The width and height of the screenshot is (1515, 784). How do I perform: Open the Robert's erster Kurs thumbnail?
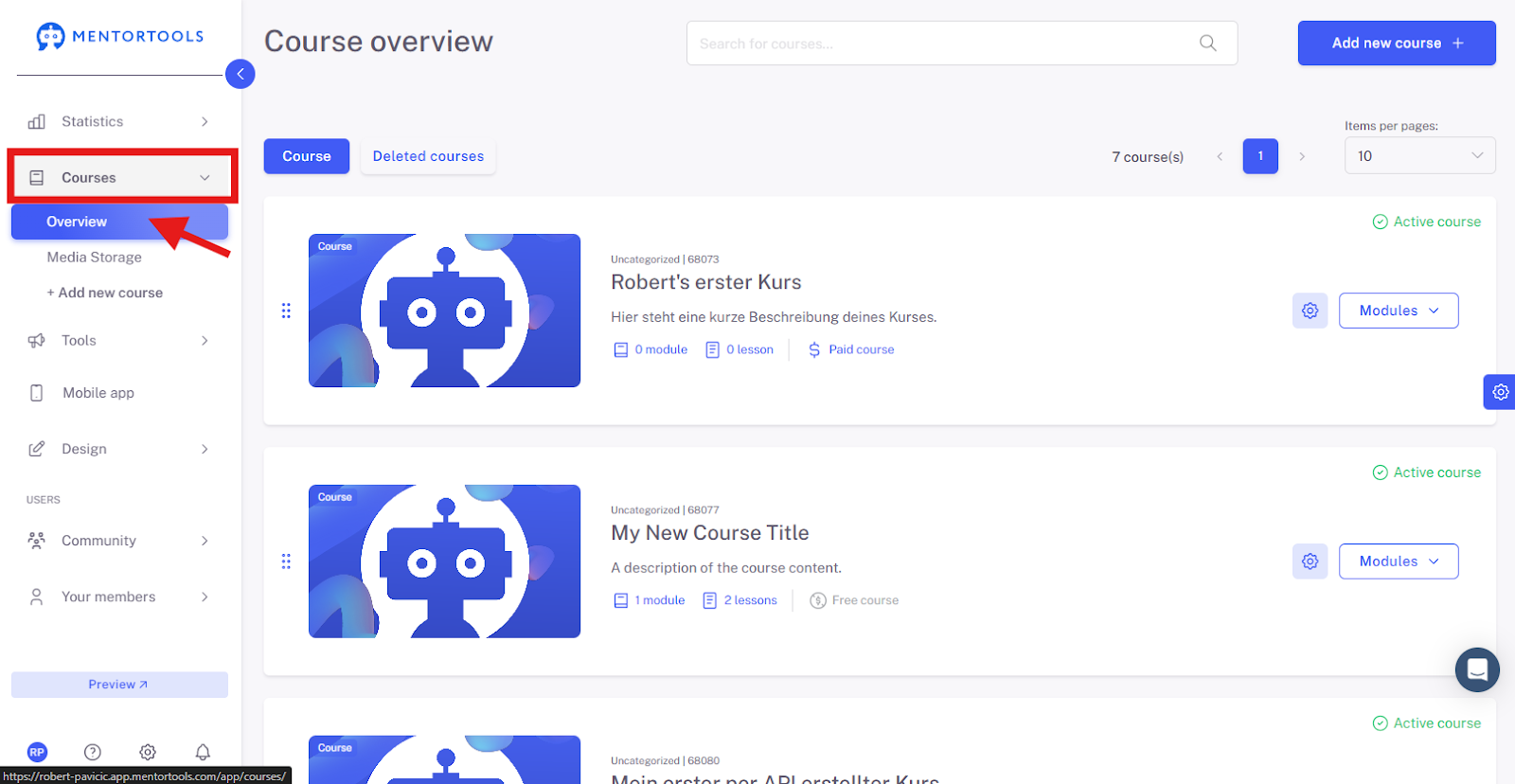point(445,311)
